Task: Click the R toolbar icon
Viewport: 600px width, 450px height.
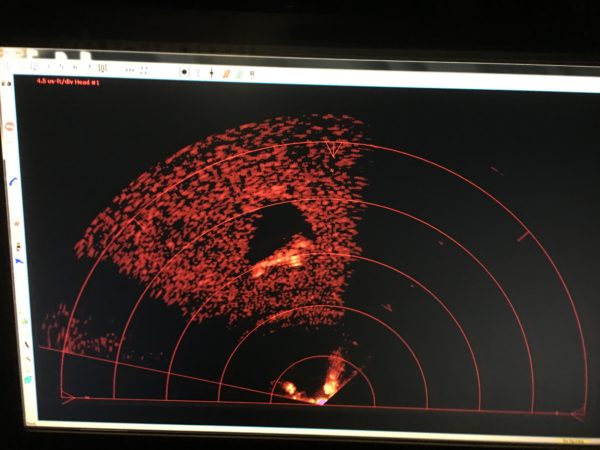Action: (252, 73)
